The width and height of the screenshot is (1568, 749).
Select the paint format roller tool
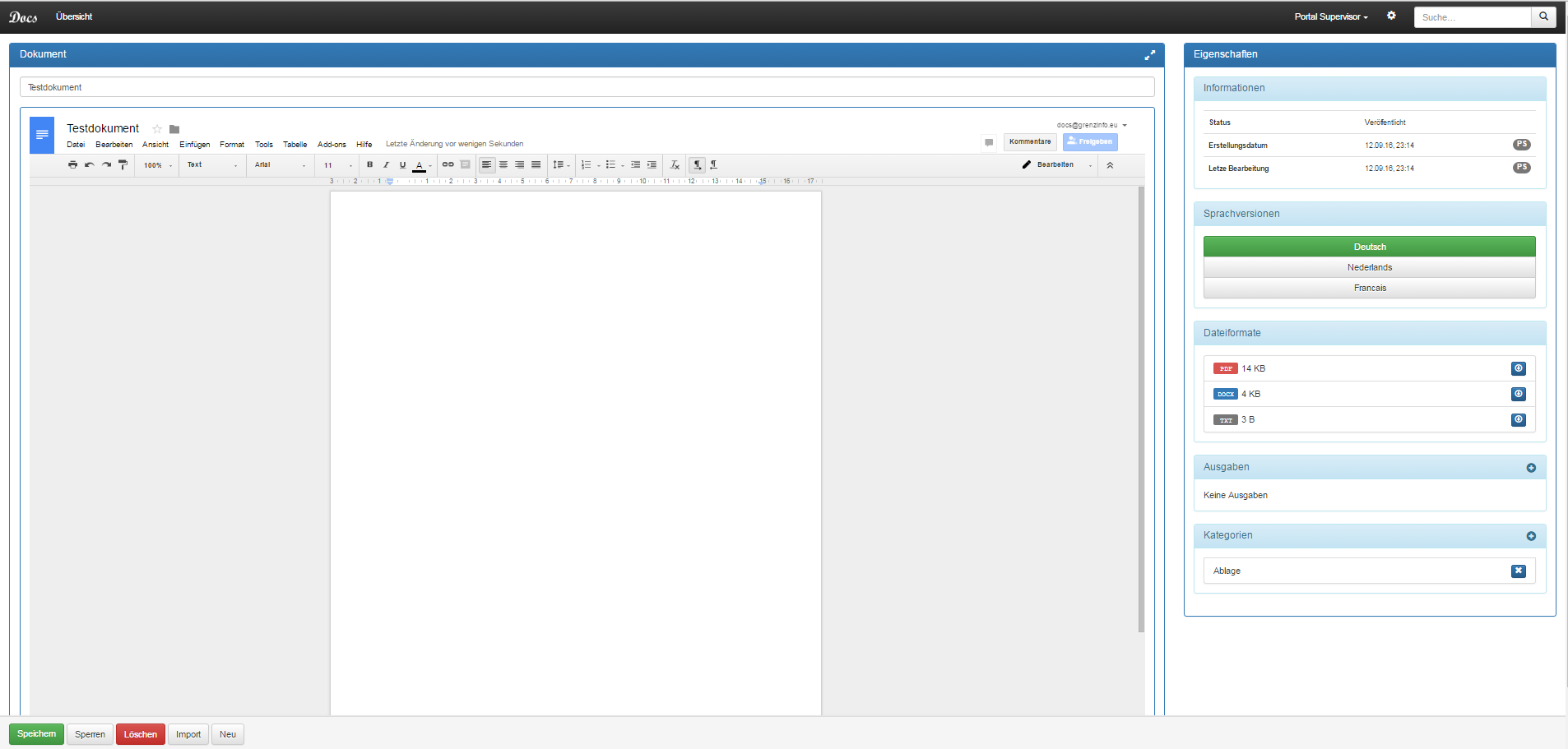point(123,165)
